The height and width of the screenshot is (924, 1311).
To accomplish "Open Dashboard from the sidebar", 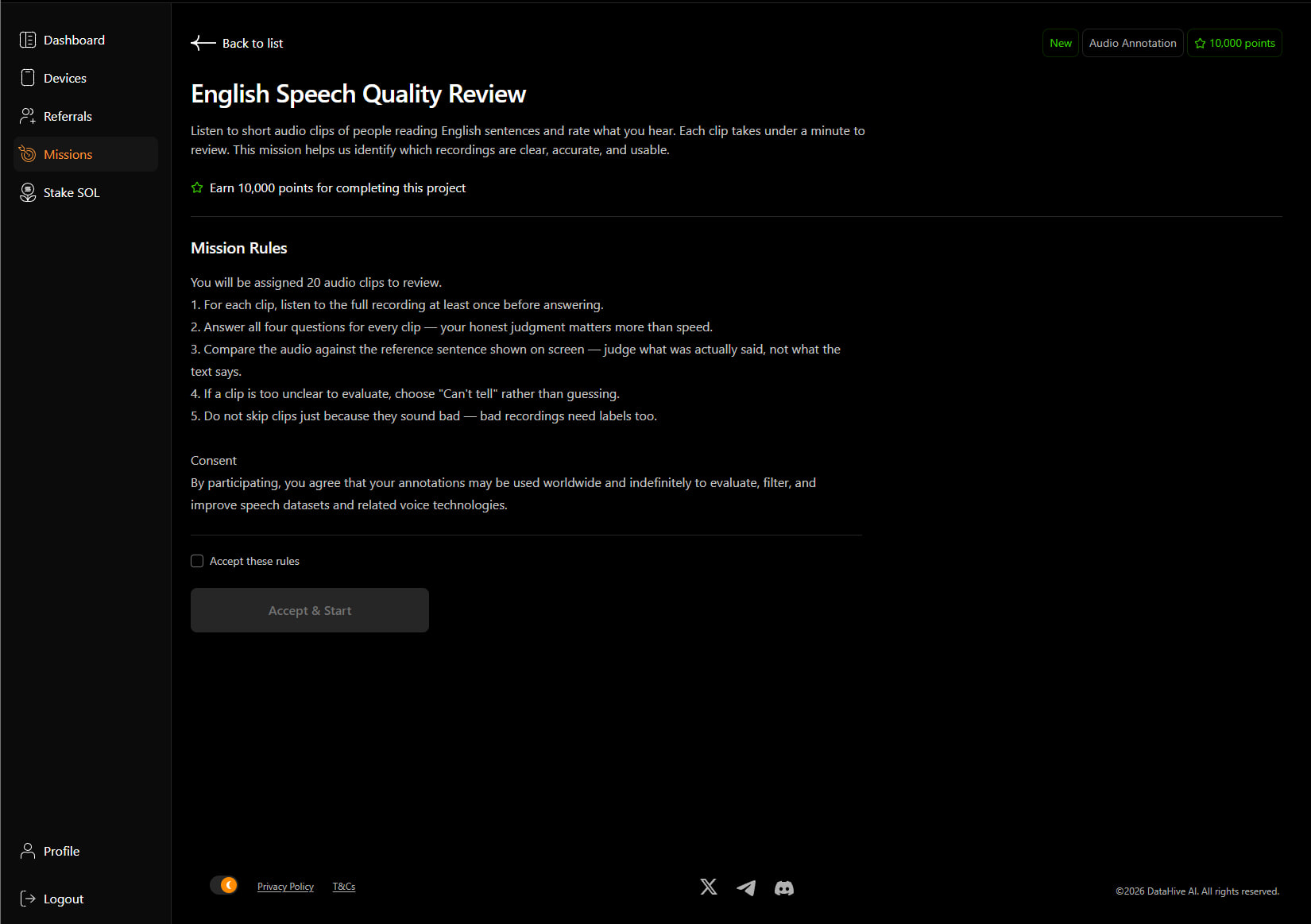I will [x=86, y=40].
